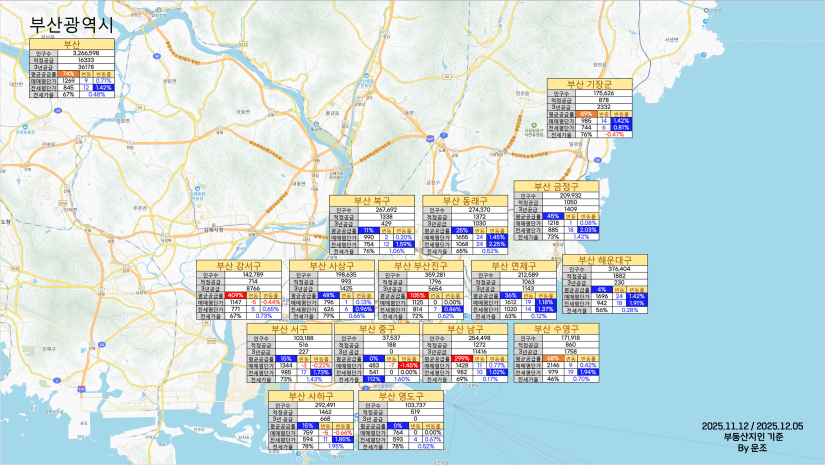
Task: Select the 부산 남구 table header
Action: (x=466, y=329)
